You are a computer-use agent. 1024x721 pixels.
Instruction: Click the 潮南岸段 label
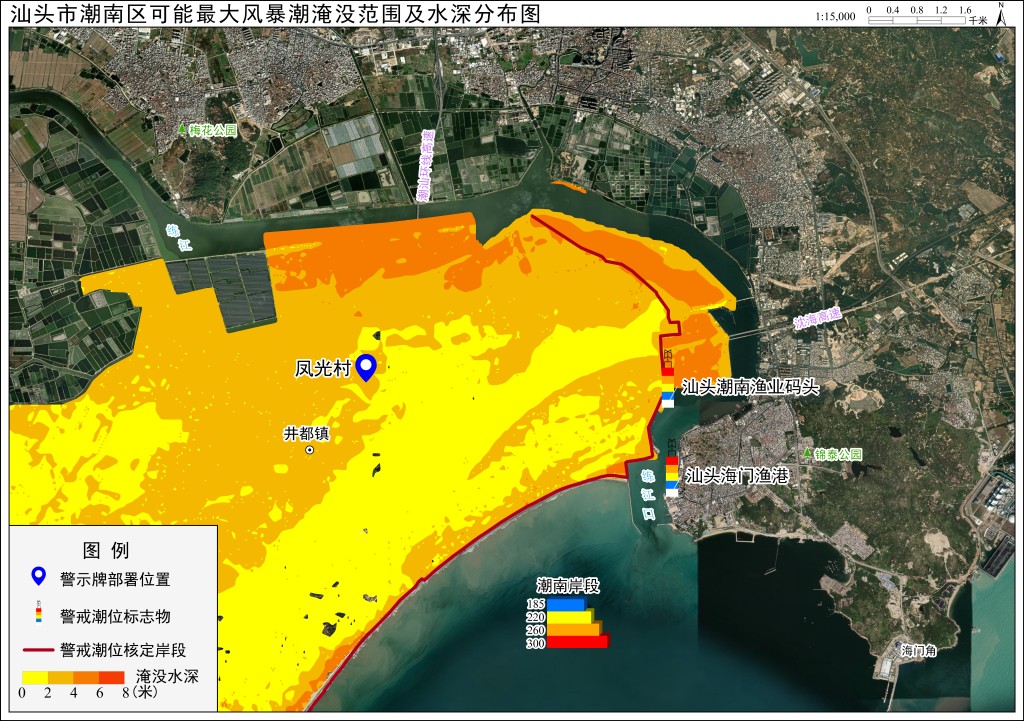[568, 585]
